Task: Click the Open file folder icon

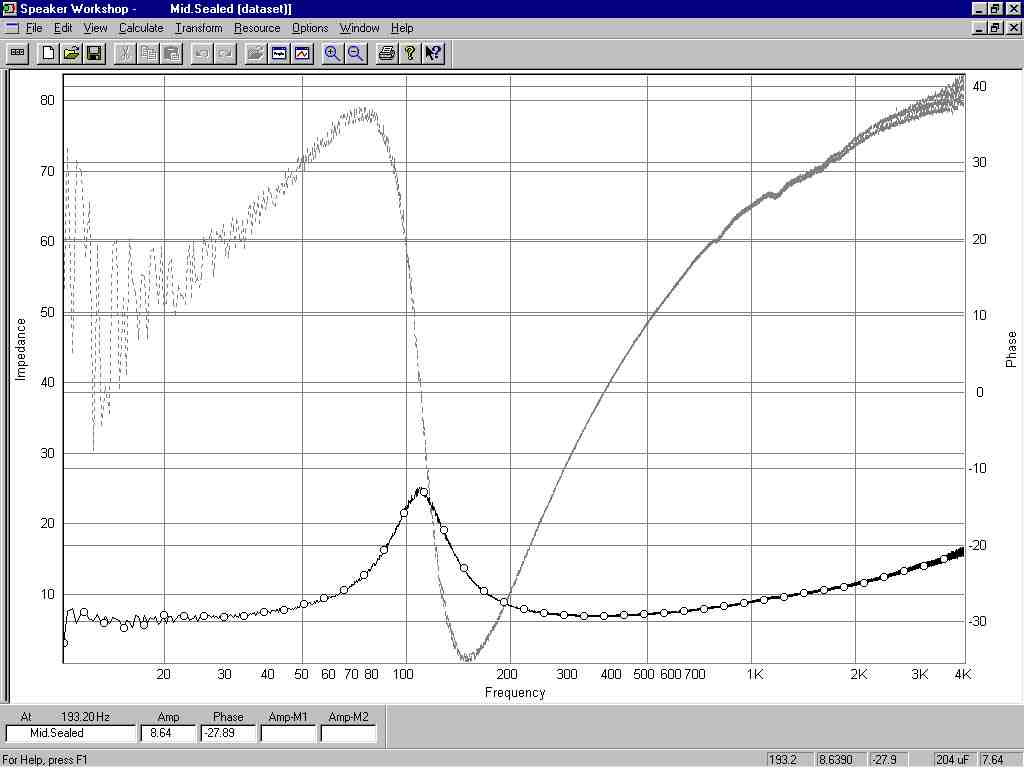Action: (x=71, y=53)
